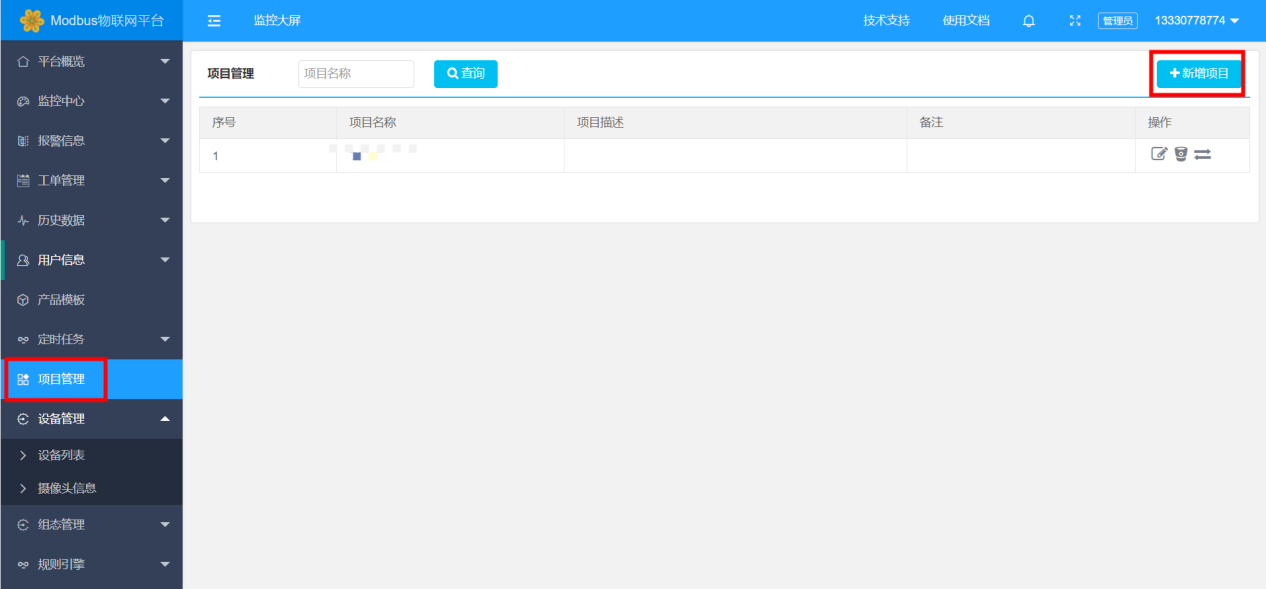Click the 查询 search button
This screenshot has height=589, width=1266.
pyautogui.click(x=465, y=74)
